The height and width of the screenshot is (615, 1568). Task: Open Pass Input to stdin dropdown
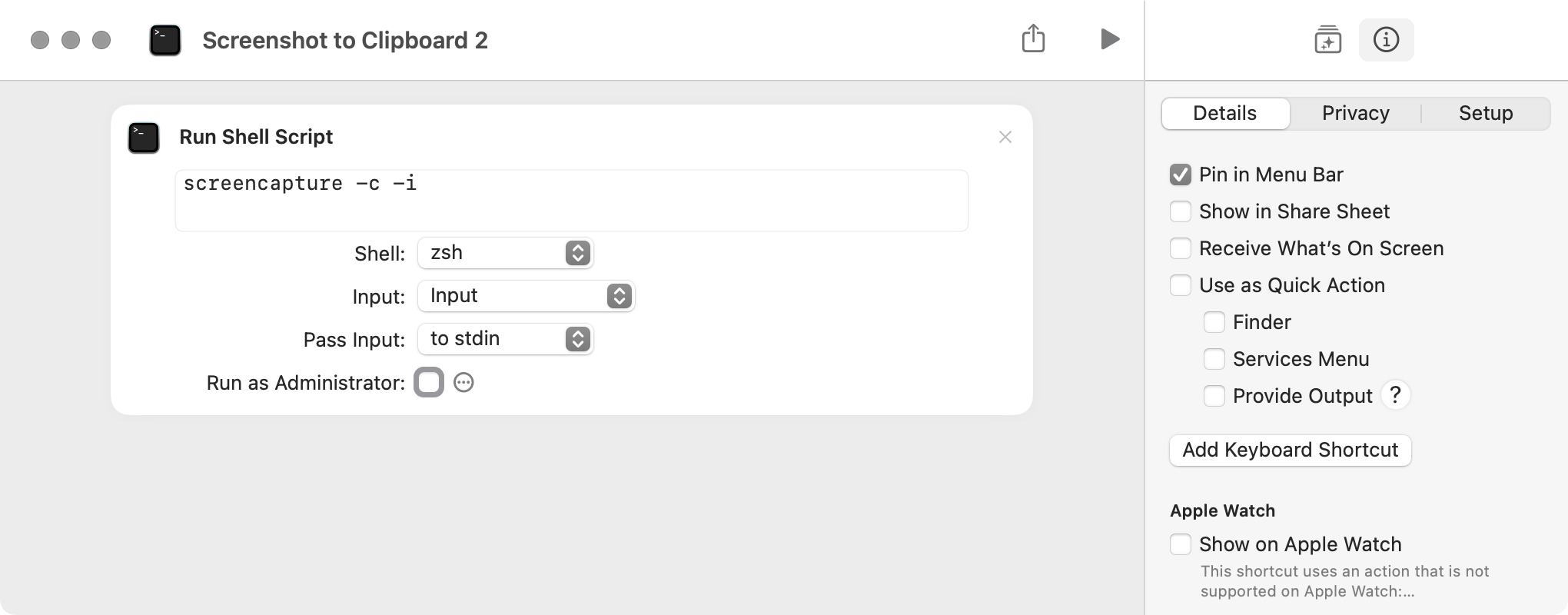(505, 339)
